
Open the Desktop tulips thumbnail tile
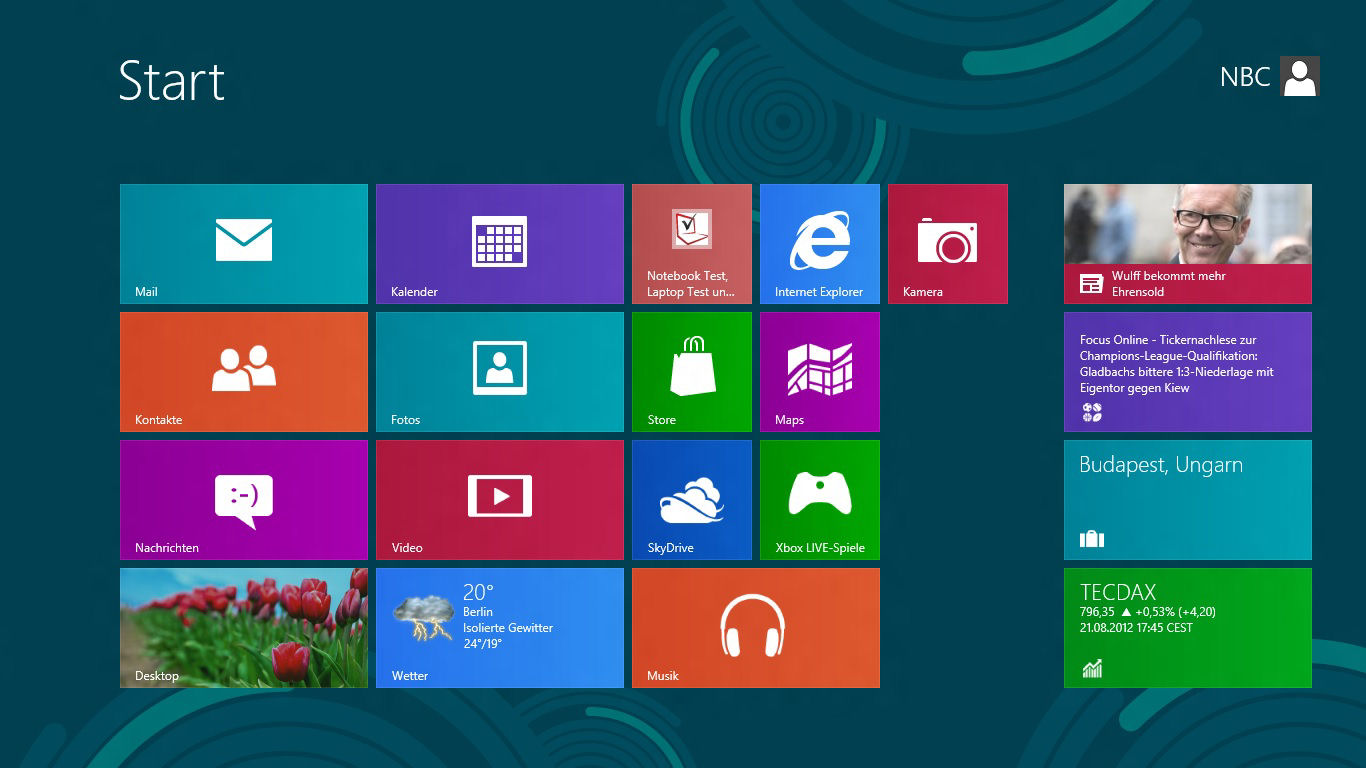(x=243, y=627)
